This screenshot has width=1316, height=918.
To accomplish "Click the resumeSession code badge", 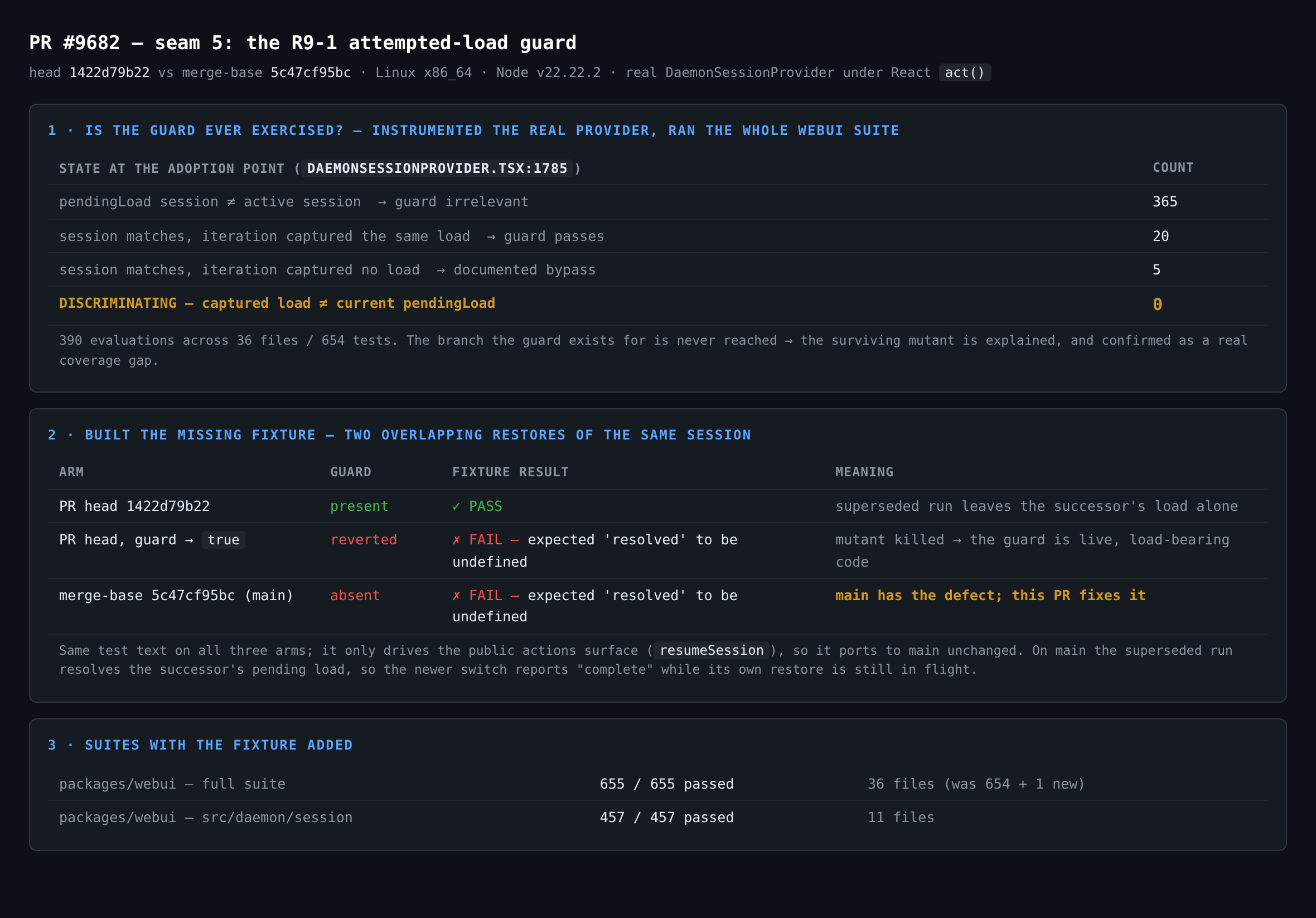I will (x=712, y=650).
